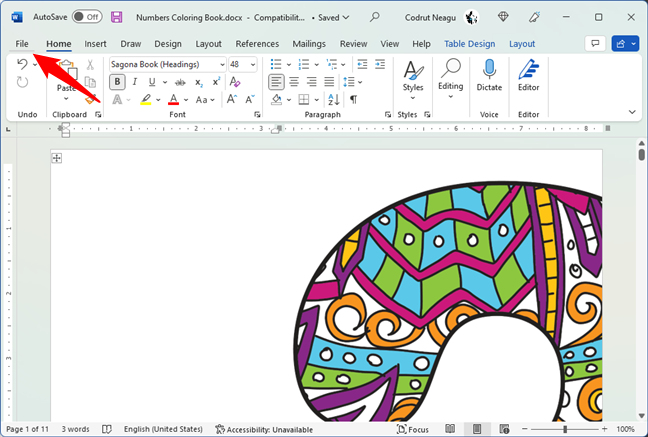The width and height of the screenshot is (648, 437).
Task: Toggle the AutoSave switch
Action: [x=86, y=17]
